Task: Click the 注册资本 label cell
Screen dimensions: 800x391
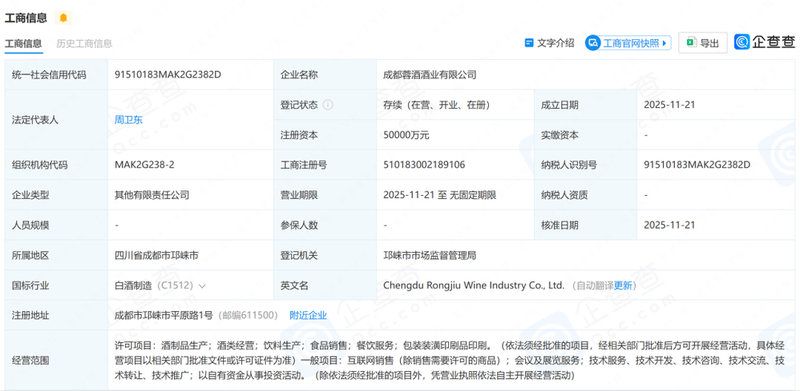Action: point(324,135)
